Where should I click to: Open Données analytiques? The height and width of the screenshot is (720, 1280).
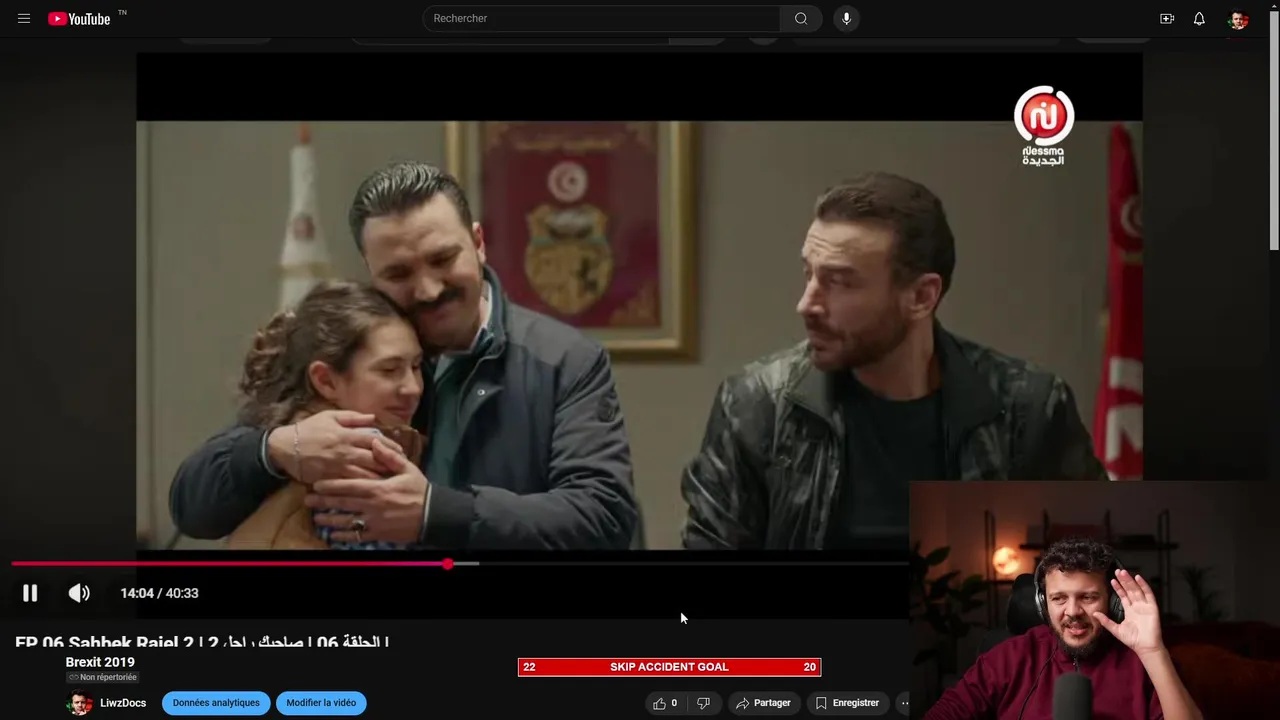click(216, 703)
